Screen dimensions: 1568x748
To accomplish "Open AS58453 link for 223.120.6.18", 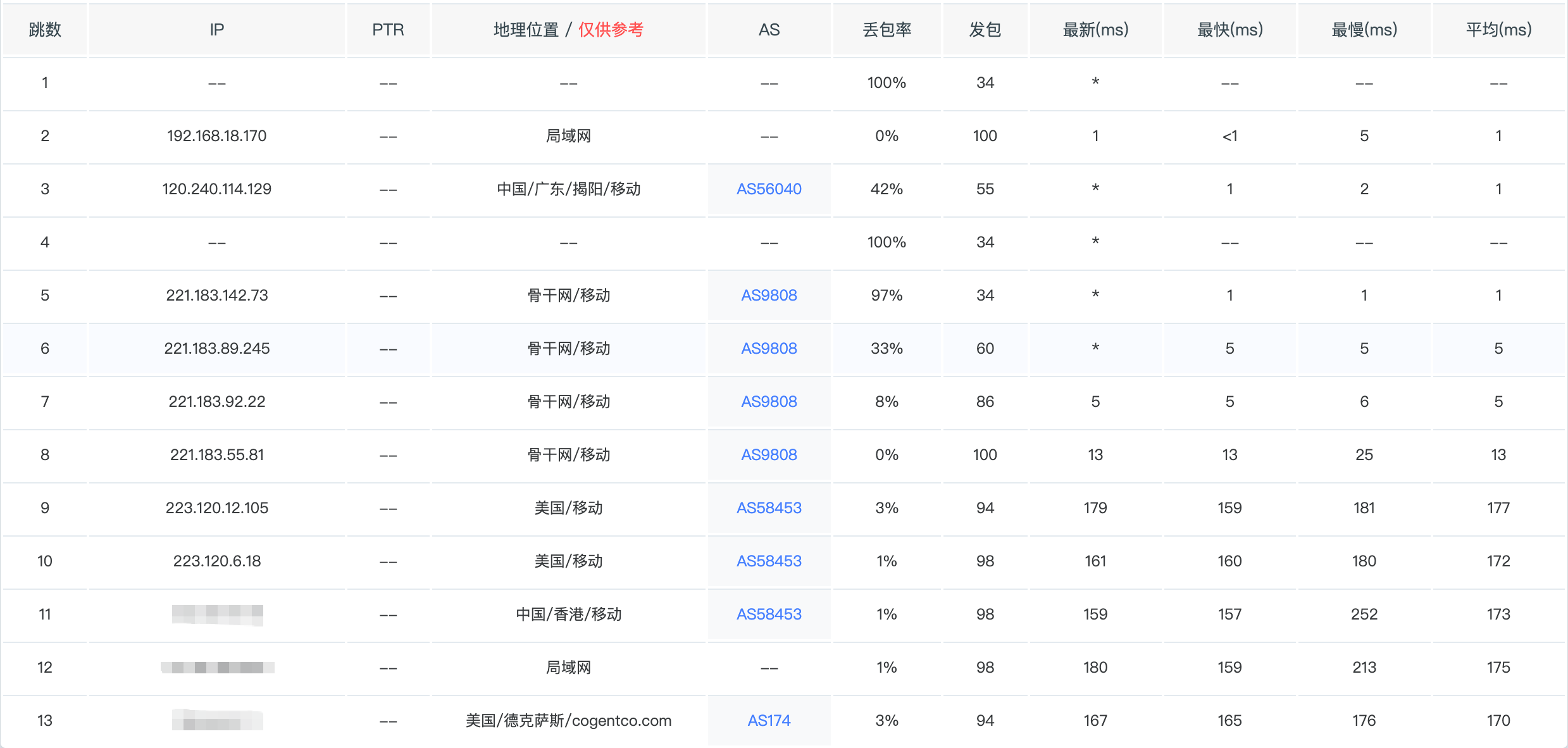I will 769,561.
